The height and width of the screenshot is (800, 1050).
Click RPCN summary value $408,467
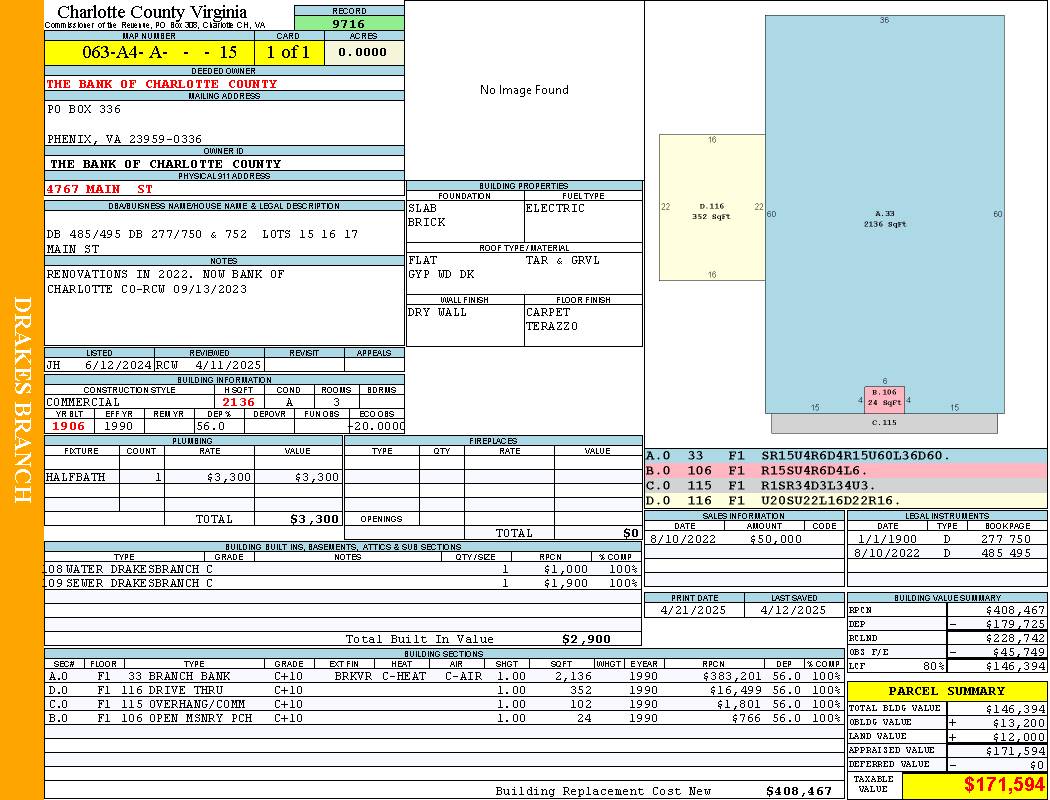(x=1015, y=610)
